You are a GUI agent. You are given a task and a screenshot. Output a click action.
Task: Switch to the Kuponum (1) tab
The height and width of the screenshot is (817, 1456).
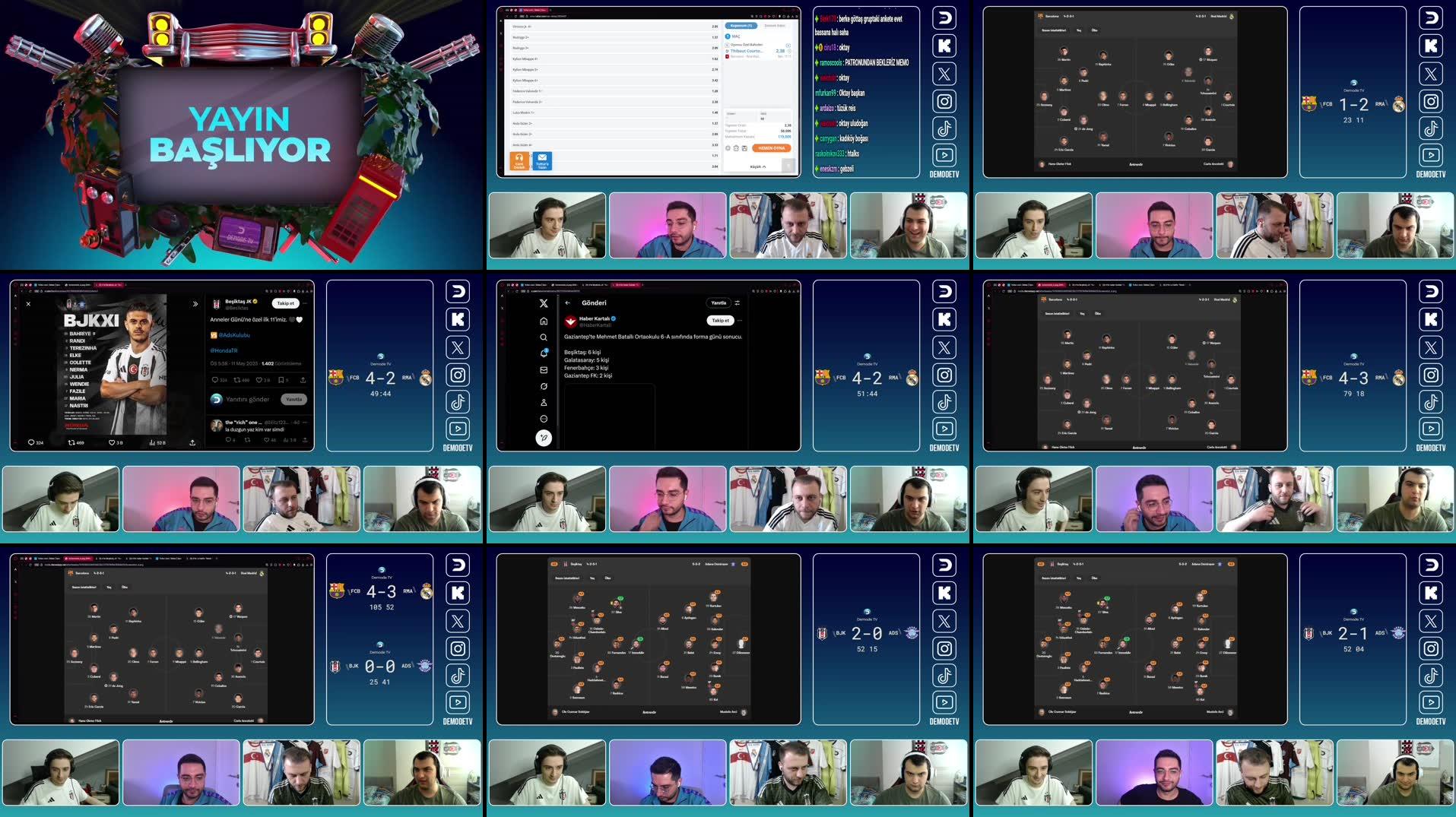pyautogui.click(x=741, y=26)
